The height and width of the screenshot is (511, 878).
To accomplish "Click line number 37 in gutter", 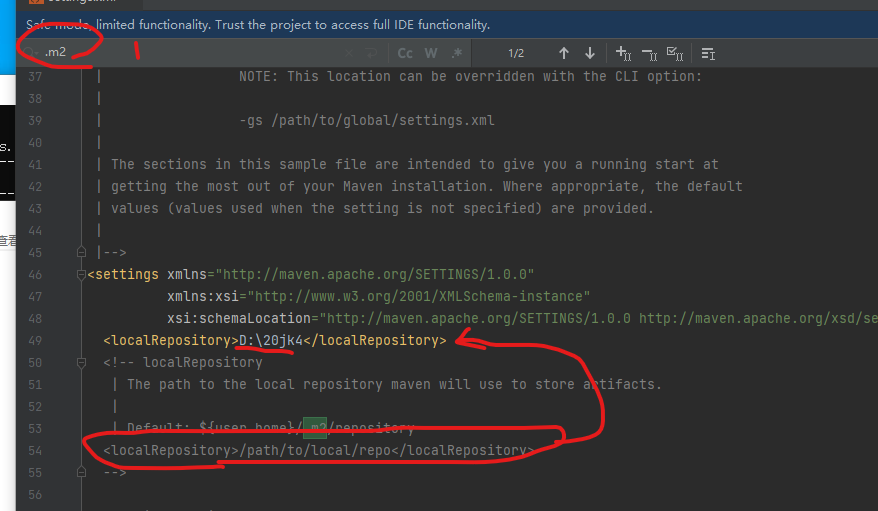I will (x=35, y=77).
